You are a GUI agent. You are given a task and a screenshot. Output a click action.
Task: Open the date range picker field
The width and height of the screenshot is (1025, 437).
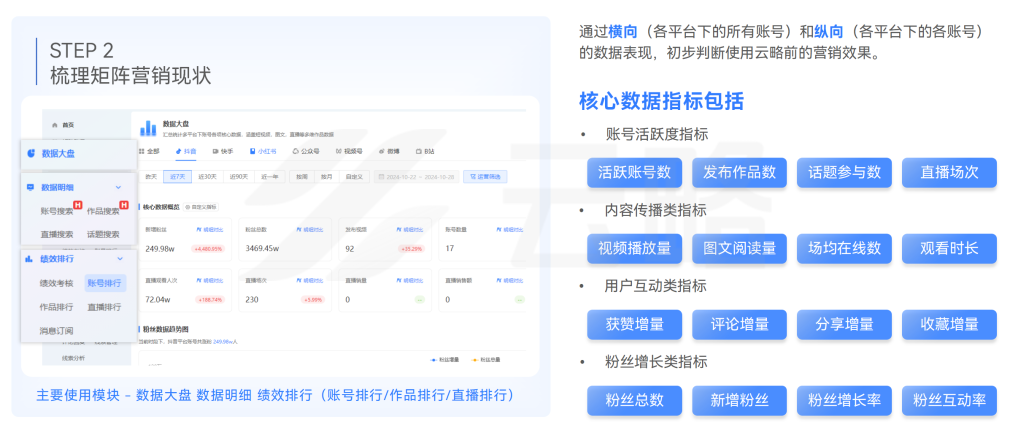[415, 177]
